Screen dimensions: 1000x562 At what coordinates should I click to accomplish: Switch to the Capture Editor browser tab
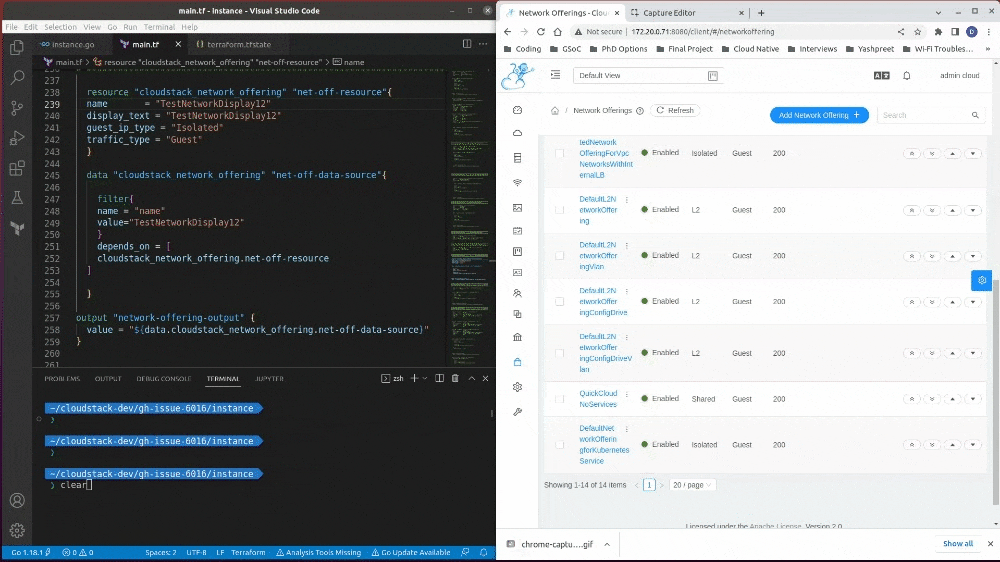pyautogui.click(x=669, y=12)
